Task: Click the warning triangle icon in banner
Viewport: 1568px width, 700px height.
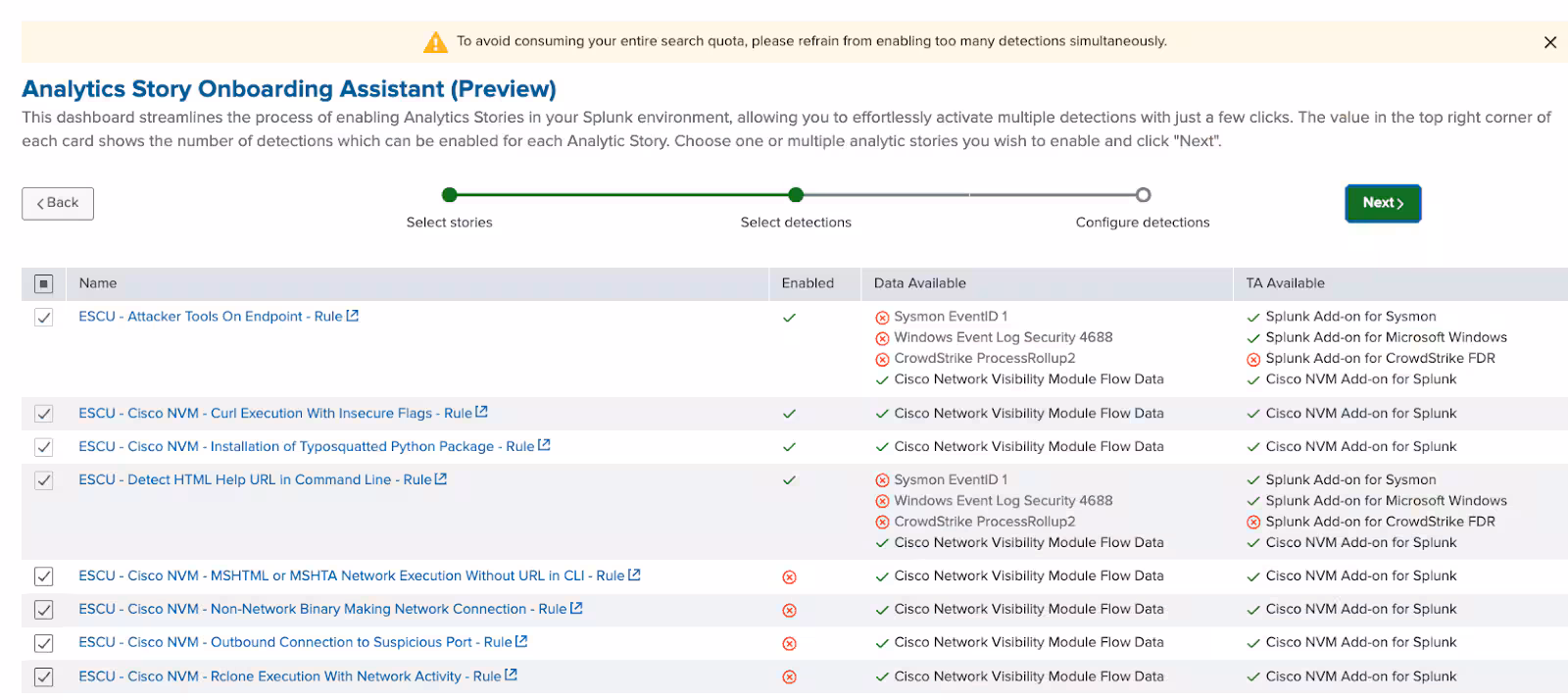Action: 435,42
